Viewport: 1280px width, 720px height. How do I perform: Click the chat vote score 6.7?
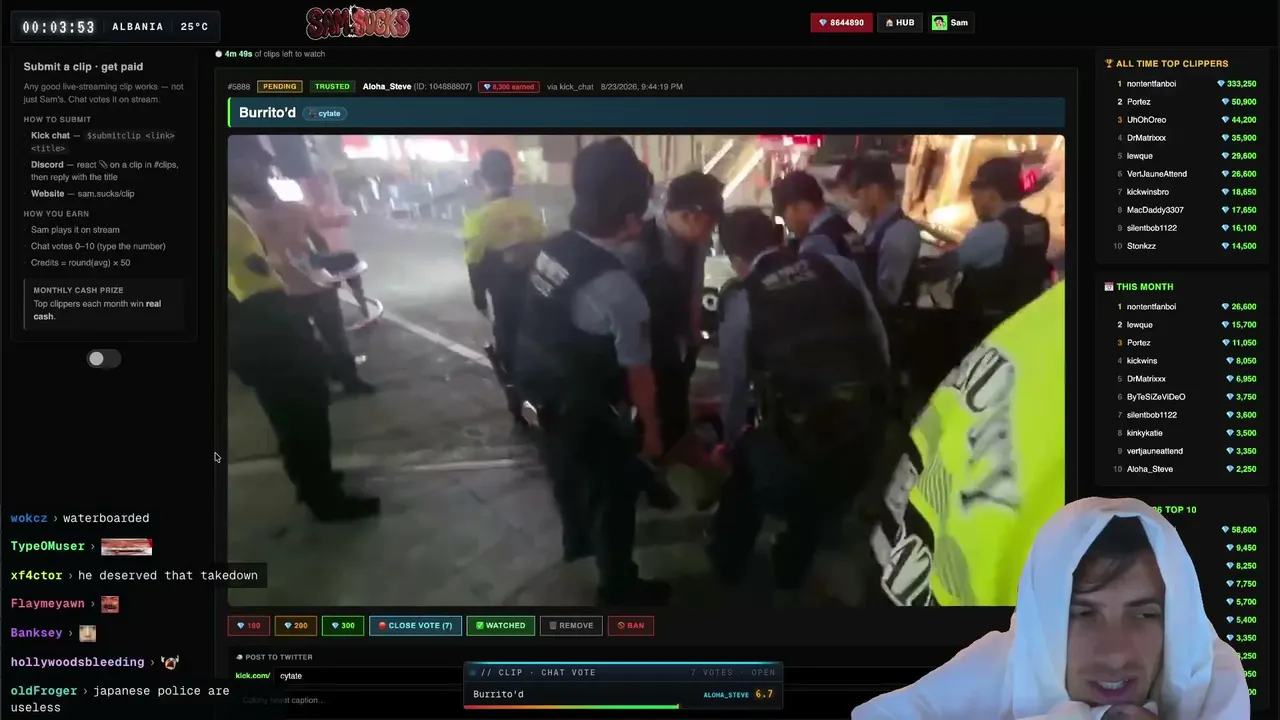pyautogui.click(x=764, y=694)
